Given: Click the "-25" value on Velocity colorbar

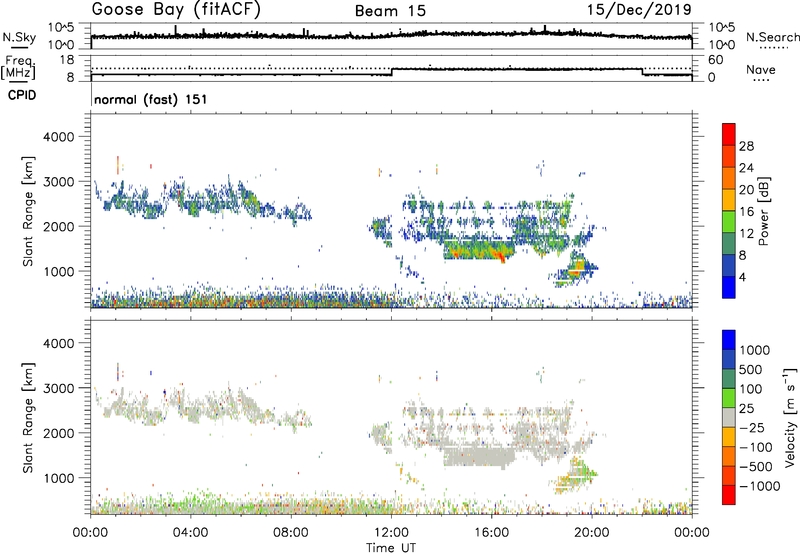Looking at the screenshot, I should (x=752, y=427).
